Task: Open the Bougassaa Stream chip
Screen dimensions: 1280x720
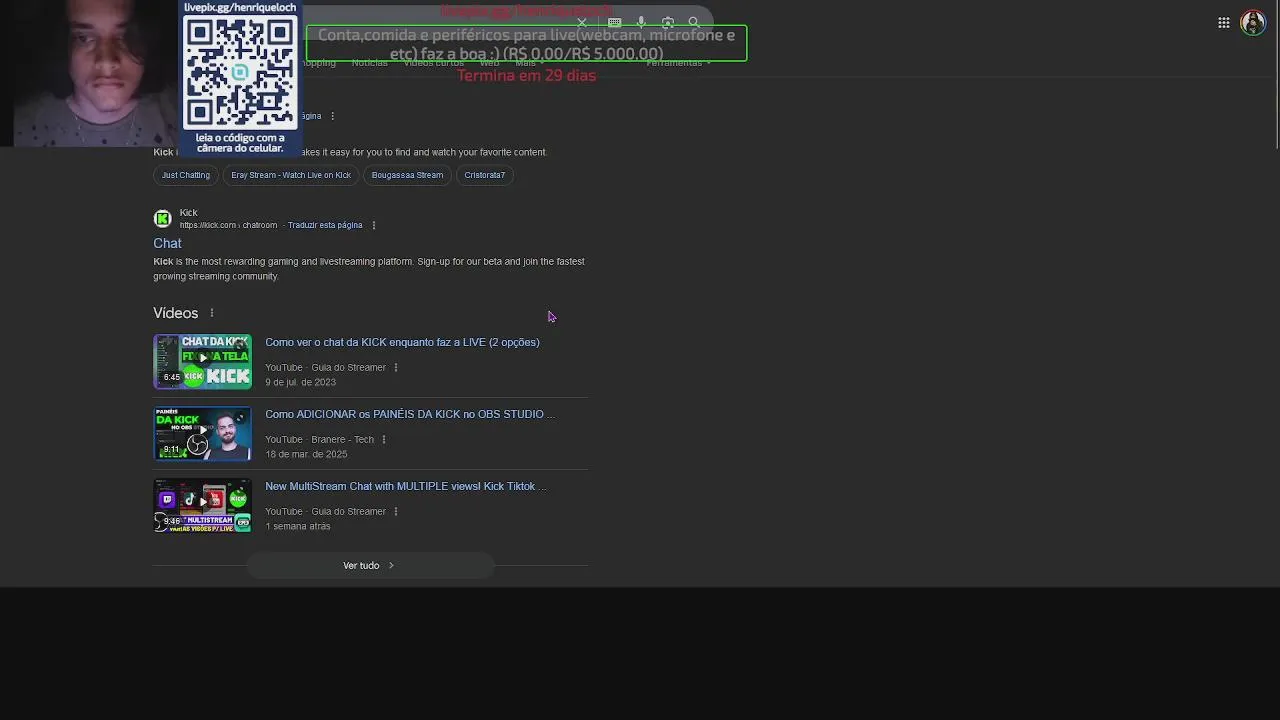Action: click(x=407, y=175)
